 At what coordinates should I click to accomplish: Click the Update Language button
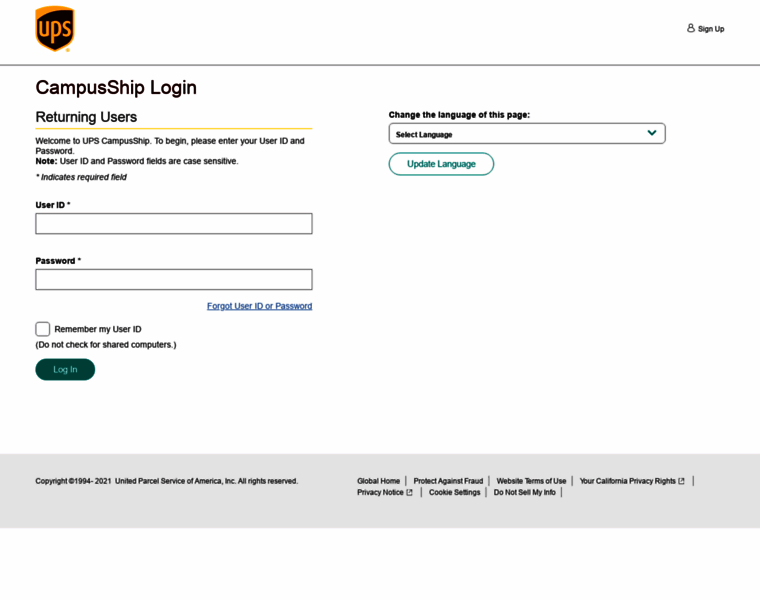pos(441,164)
